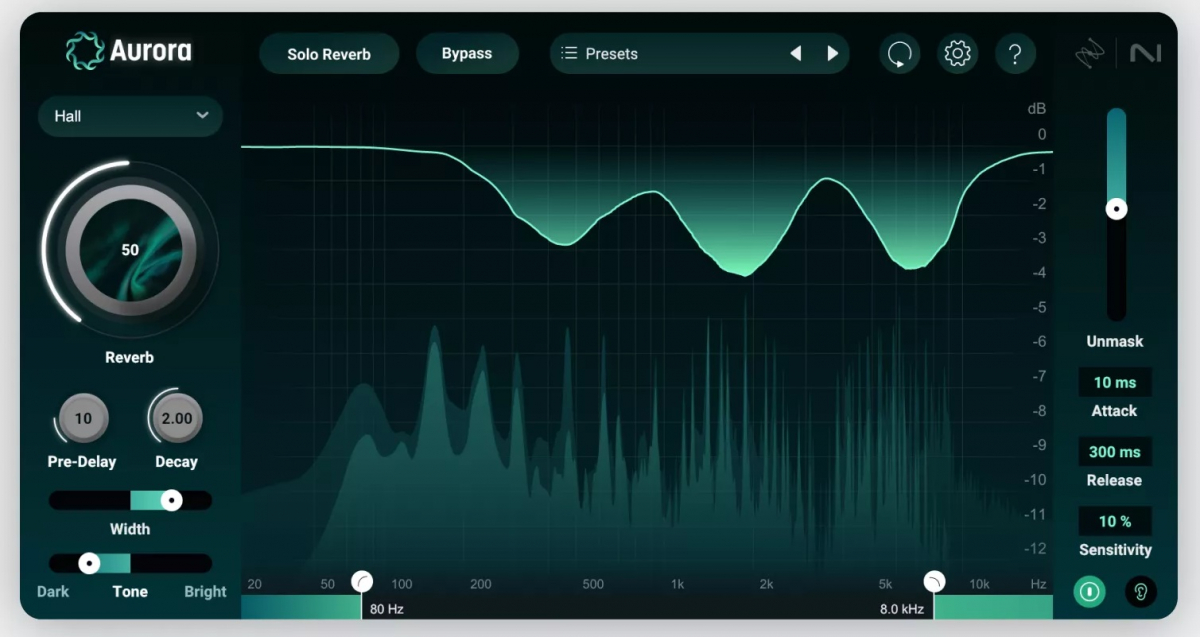This screenshot has width=1200, height=637.
Task: Click the 80 Hz low-cut filter handle
Action: pyautogui.click(x=362, y=582)
